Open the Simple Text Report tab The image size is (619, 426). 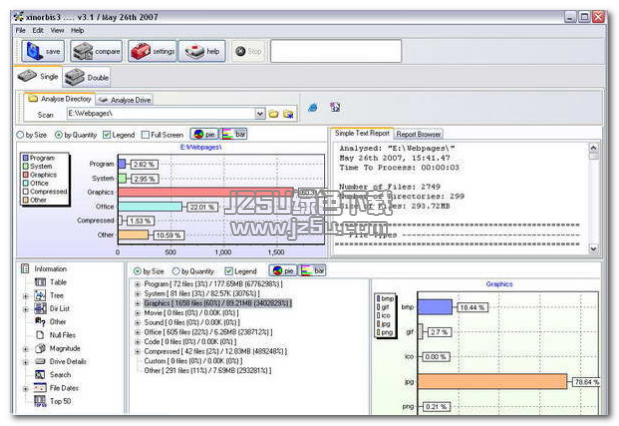(362, 133)
